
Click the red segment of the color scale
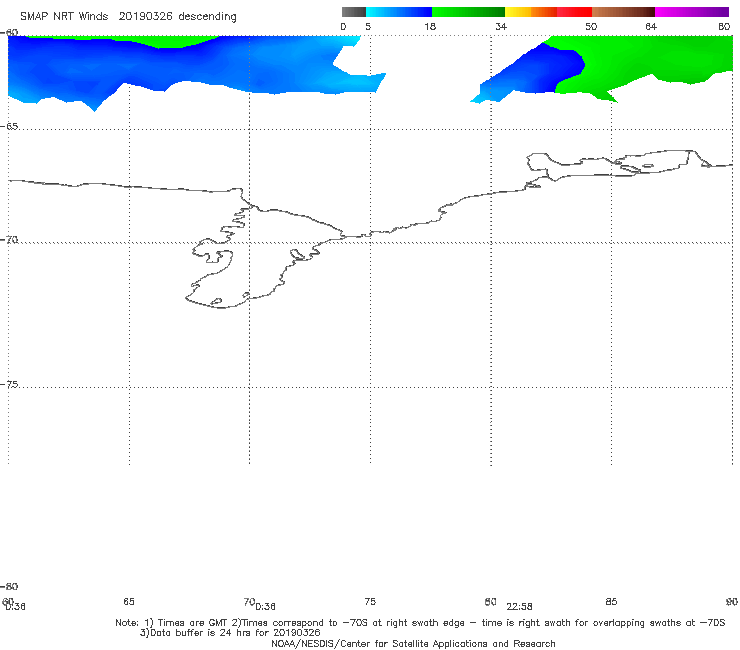click(x=574, y=12)
